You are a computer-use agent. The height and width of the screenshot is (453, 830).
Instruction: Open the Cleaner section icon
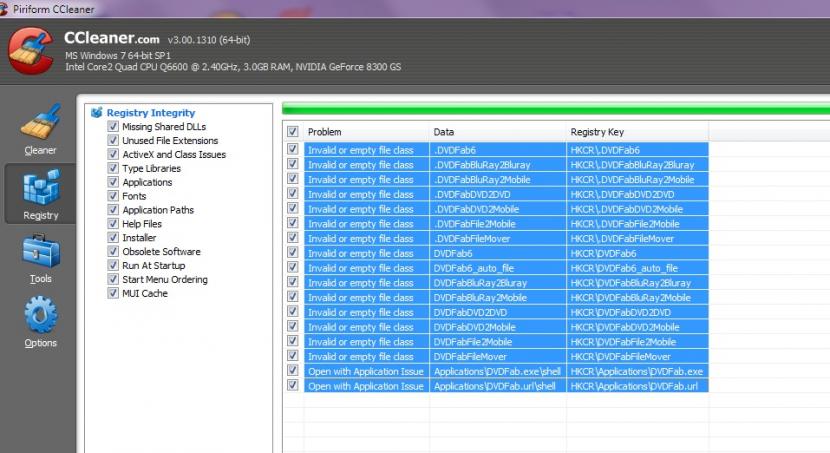(41, 123)
